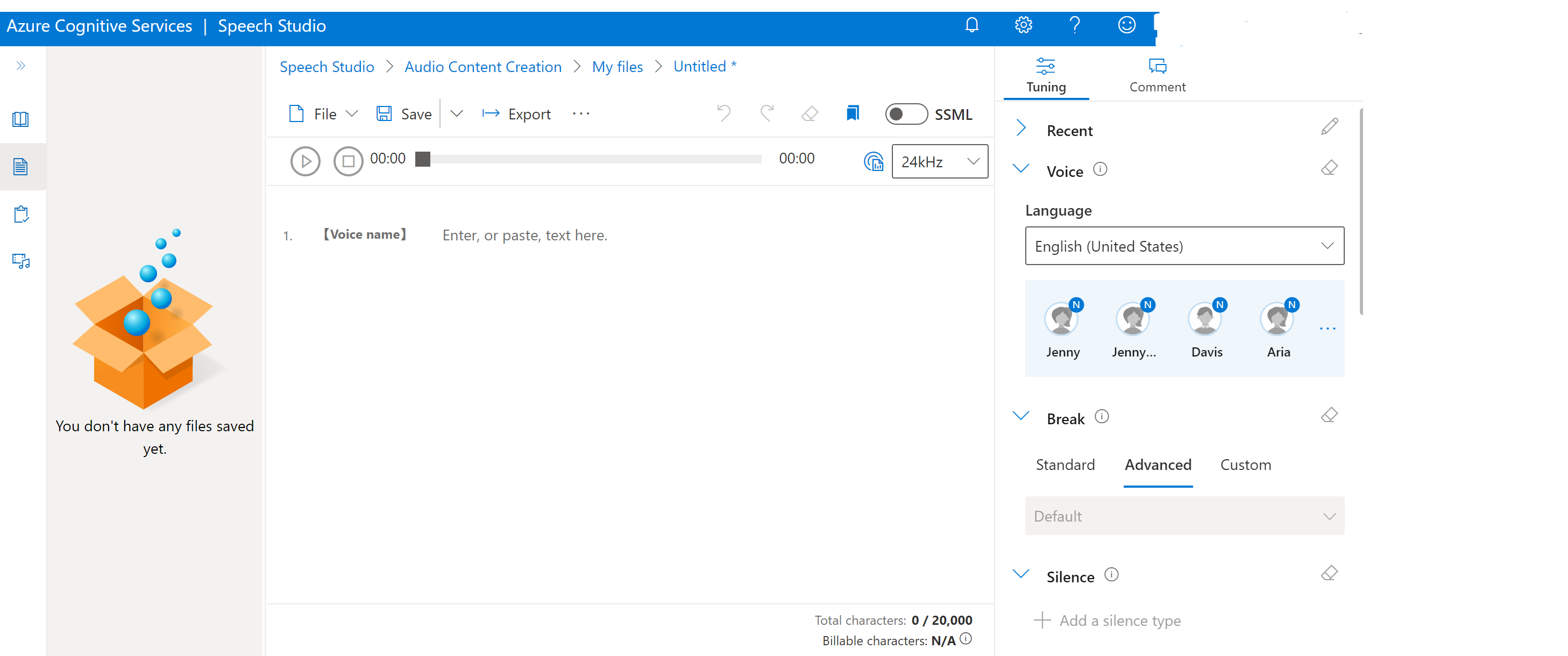1568x656 pixels.
Task: Select the file editor icon in left sidebar
Action: click(20, 166)
